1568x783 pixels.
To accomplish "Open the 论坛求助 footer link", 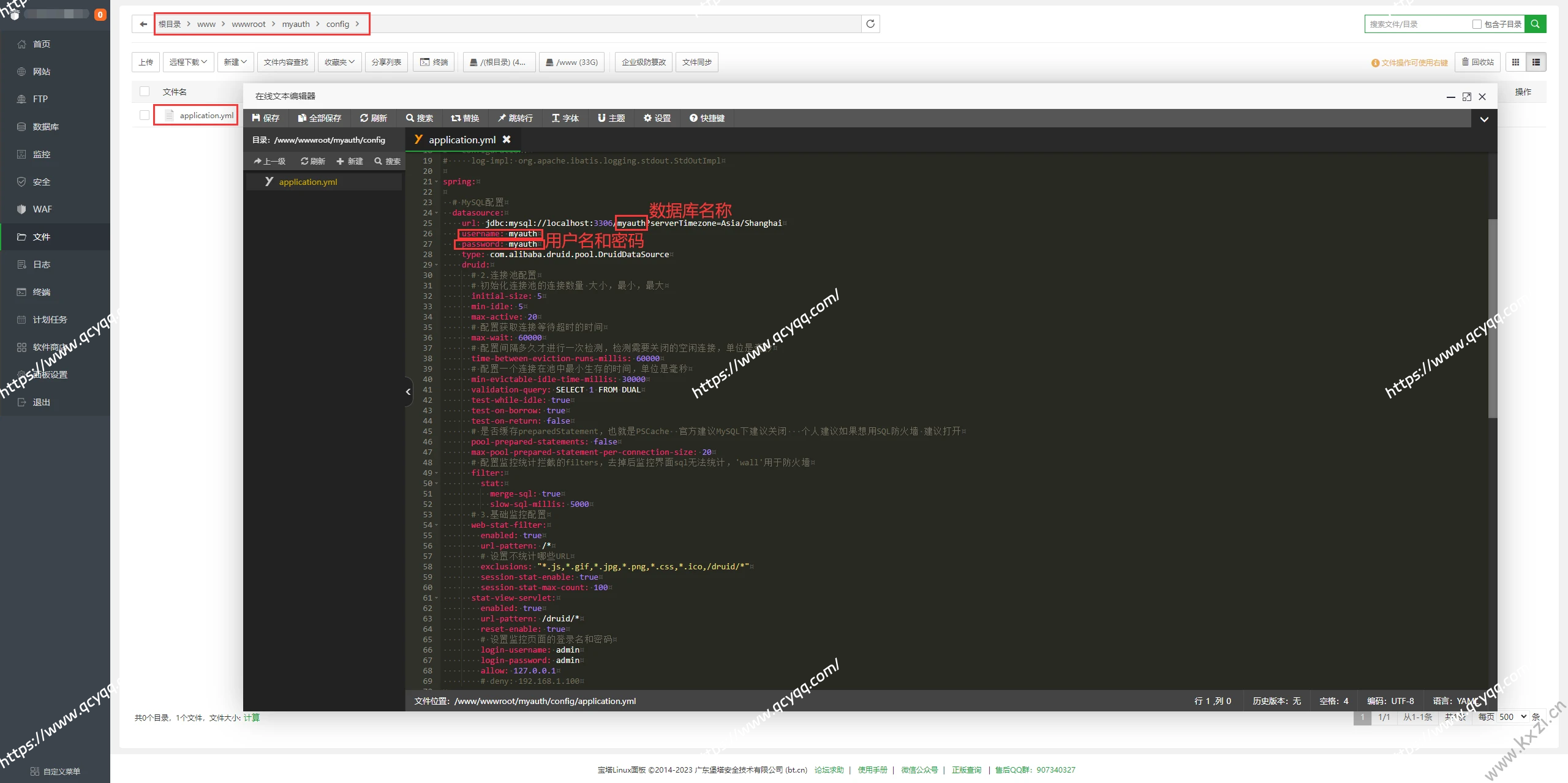I will tap(829, 770).
